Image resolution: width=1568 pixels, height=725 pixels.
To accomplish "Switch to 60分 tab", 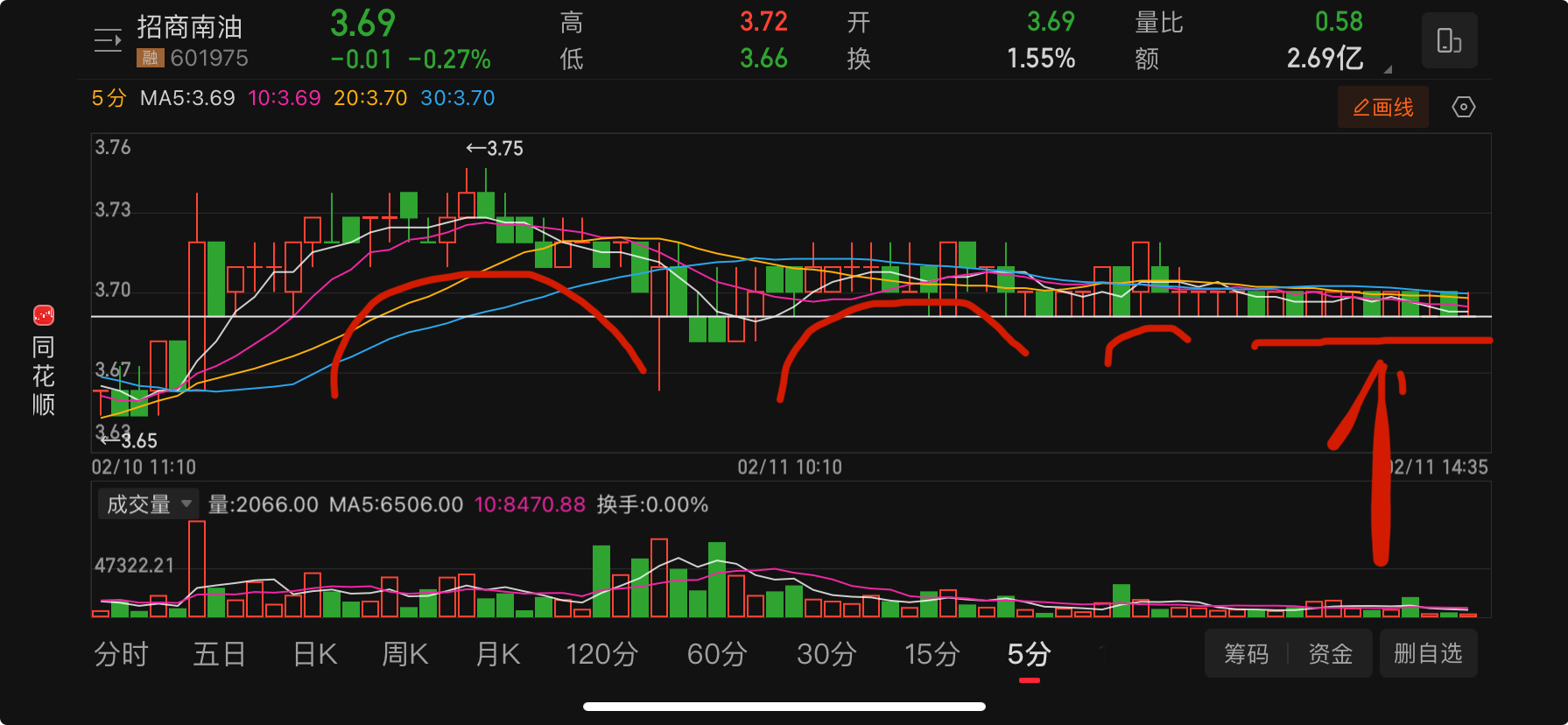I will [x=717, y=654].
